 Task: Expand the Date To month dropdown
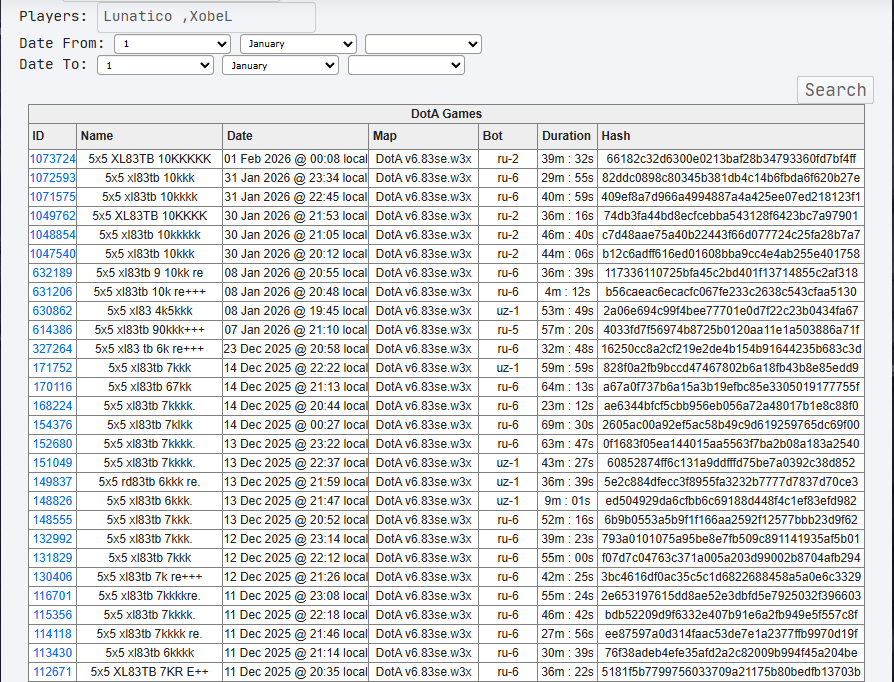[x=281, y=65]
